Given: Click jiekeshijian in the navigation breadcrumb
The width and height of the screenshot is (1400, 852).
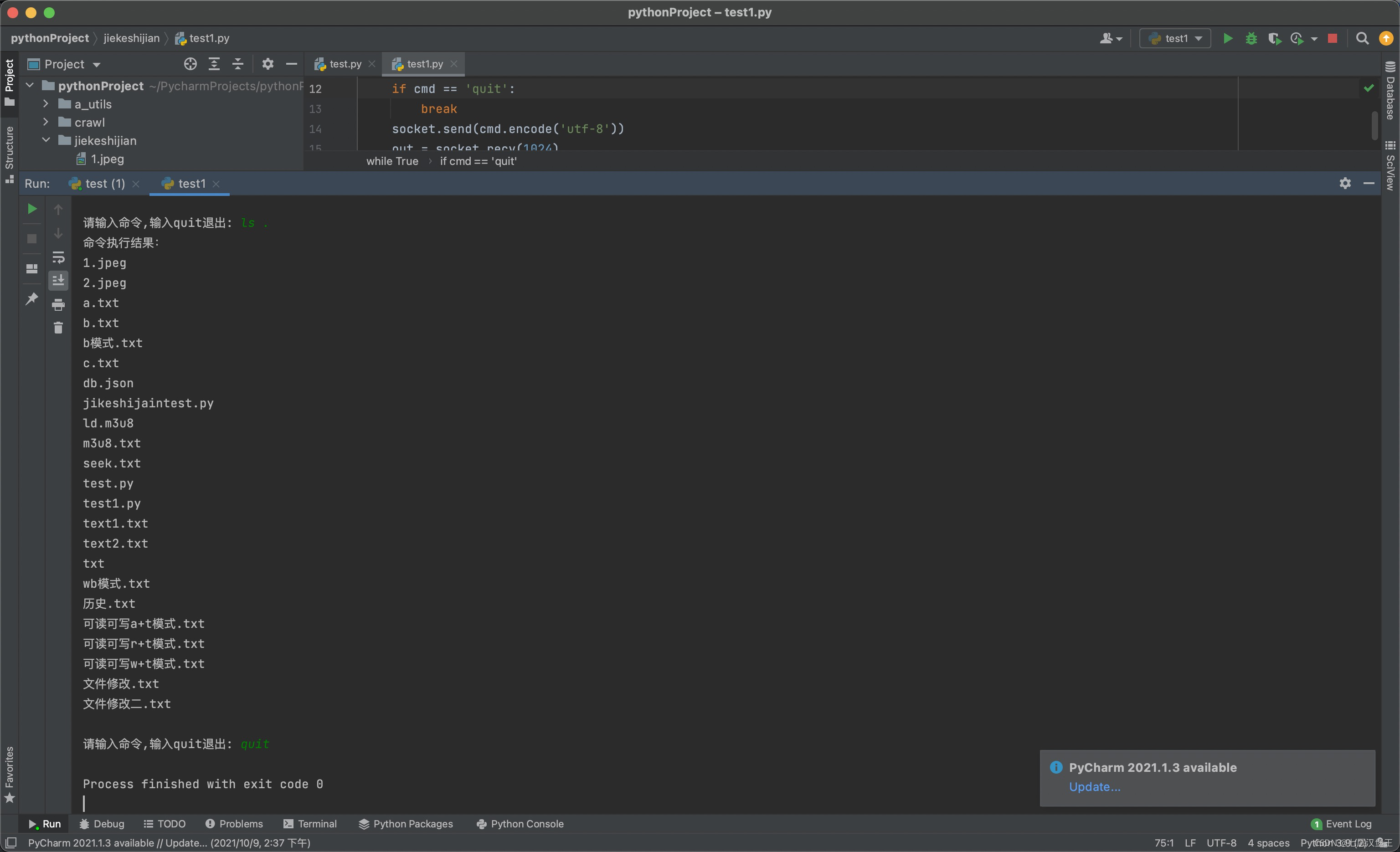Looking at the screenshot, I should click(x=131, y=38).
